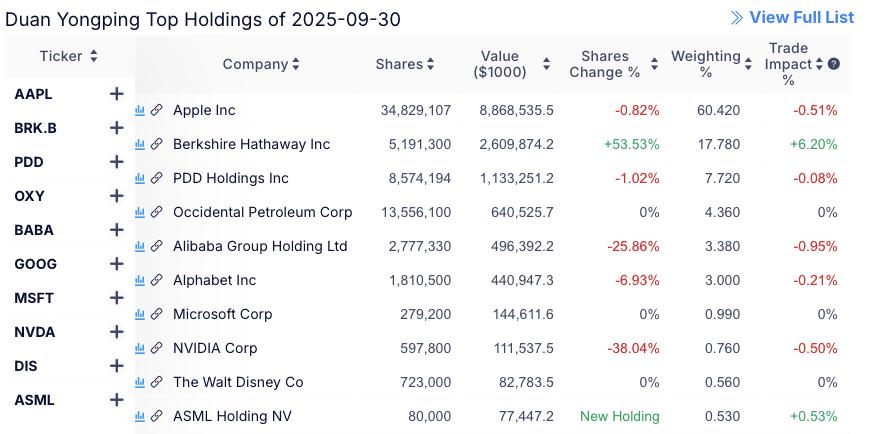Viewport: 869px width, 434px height.
Task: Sort holdings by Shares column
Action: click(x=405, y=64)
